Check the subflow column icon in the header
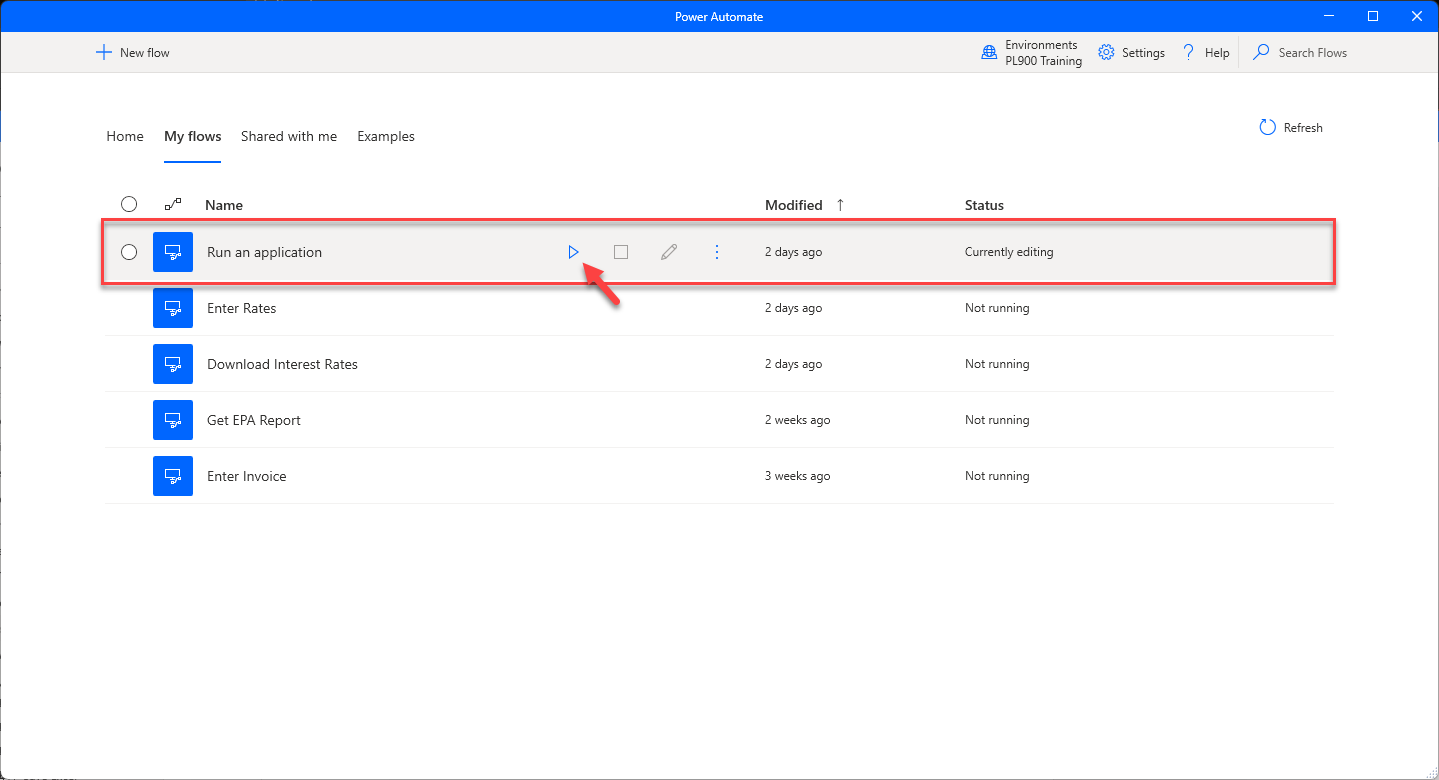Viewport: 1439px width, 780px height. click(172, 204)
